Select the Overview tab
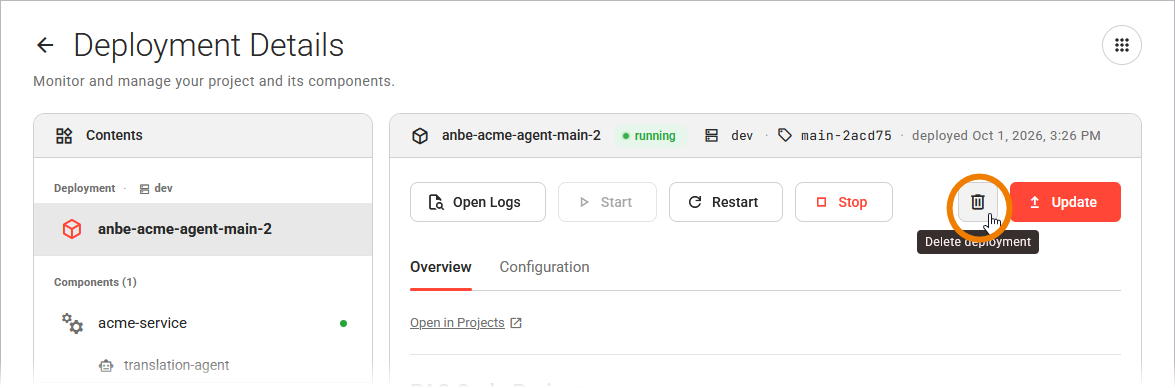This screenshot has width=1175, height=388. (441, 267)
